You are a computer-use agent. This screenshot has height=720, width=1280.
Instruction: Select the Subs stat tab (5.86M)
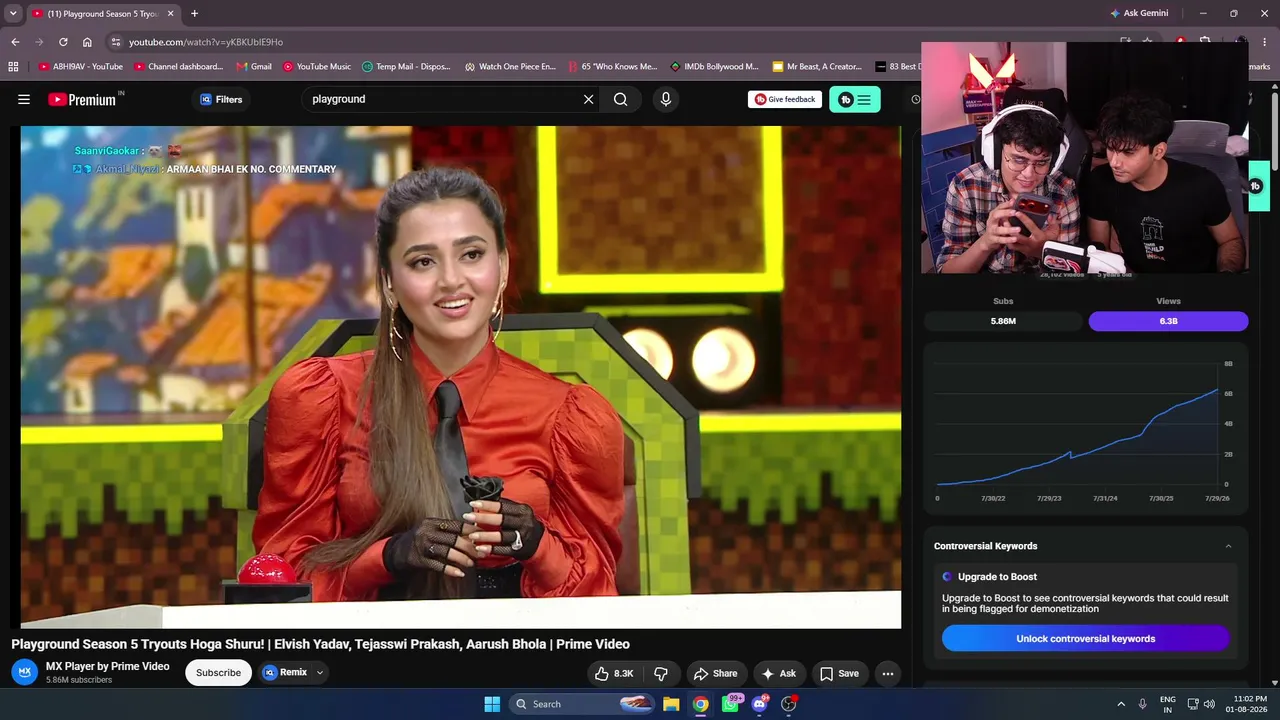[1003, 321]
